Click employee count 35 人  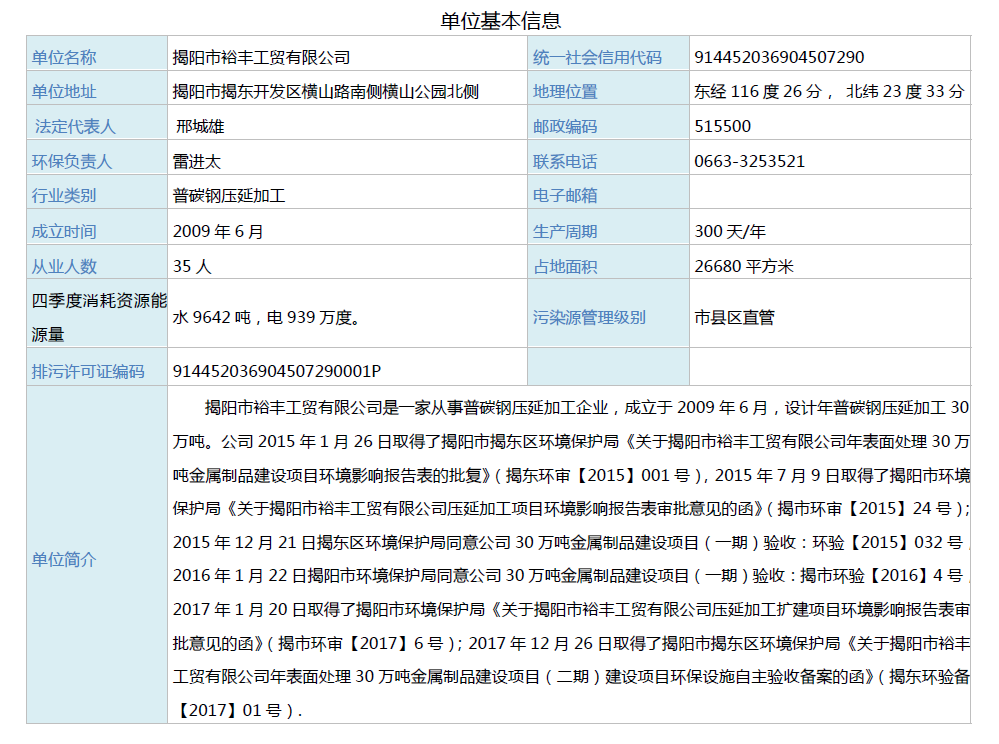click(192, 266)
